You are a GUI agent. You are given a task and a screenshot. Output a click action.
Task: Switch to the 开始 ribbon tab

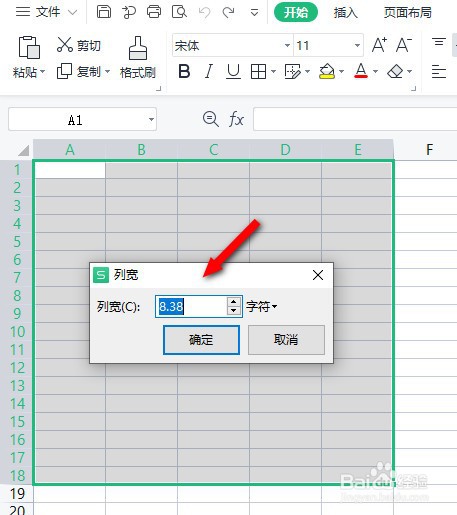[296, 13]
